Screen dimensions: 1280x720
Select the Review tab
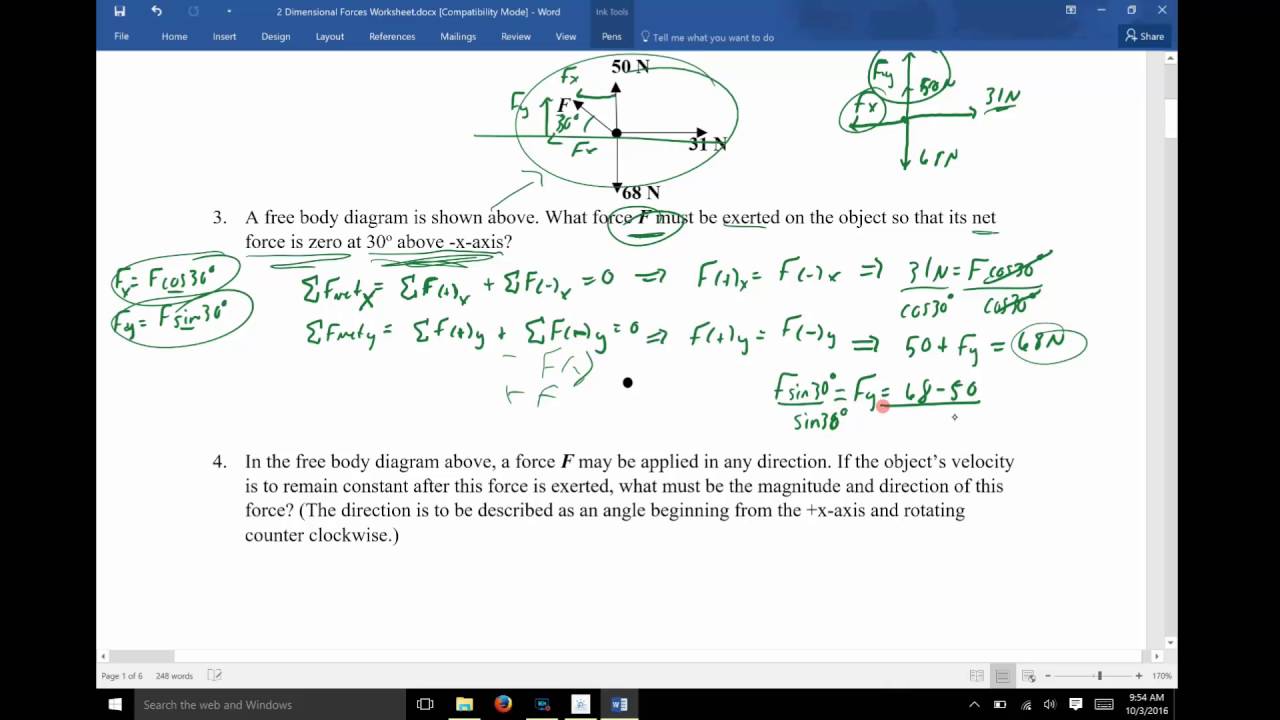pos(516,37)
